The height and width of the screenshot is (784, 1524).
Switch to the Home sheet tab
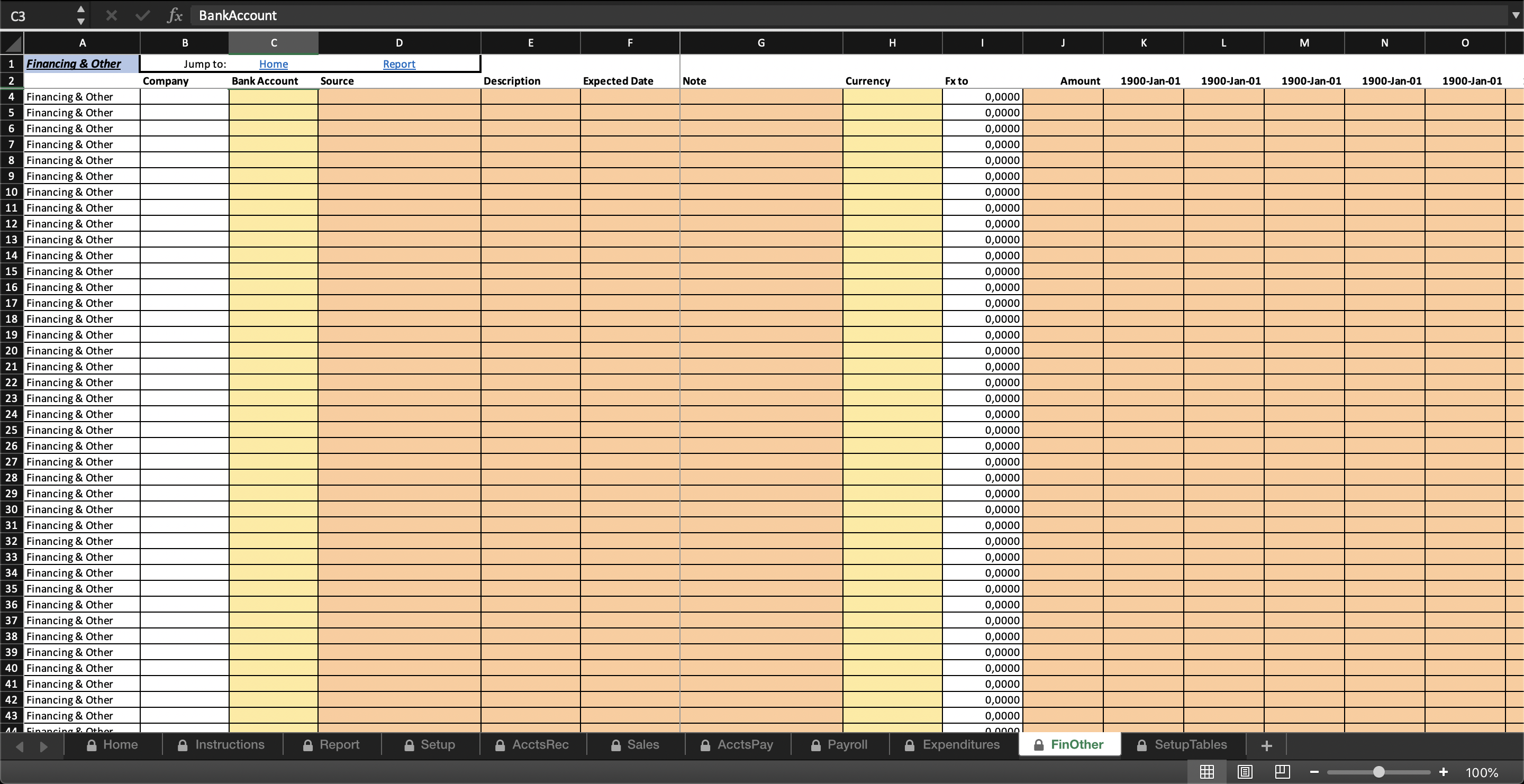tap(112, 744)
